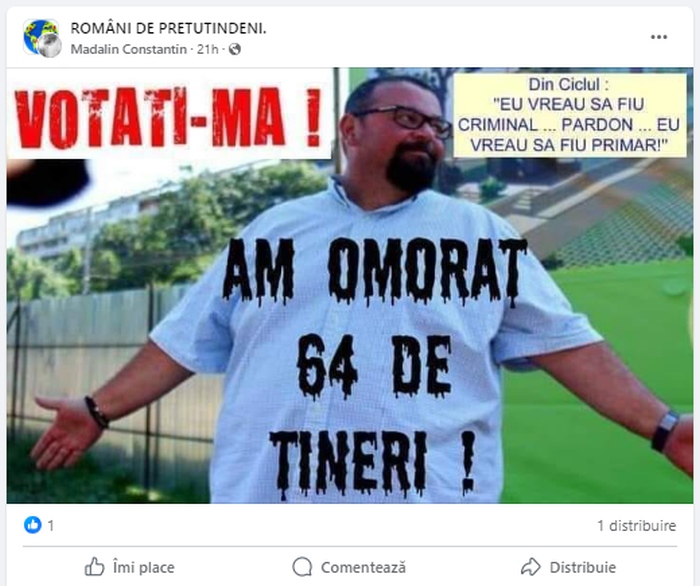
Task: Like the post with Îmi place
Action: coord(129,567)
